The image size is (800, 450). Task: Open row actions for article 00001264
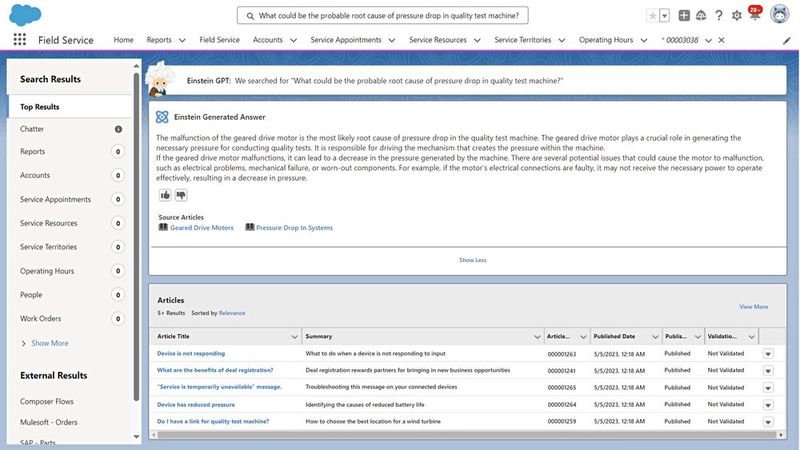point(768,405)
